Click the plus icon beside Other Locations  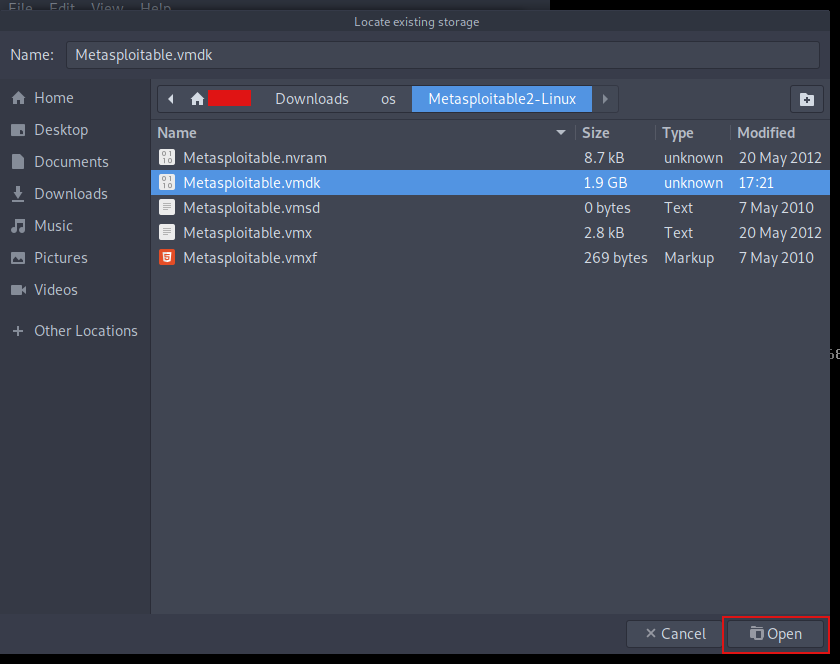coord(18,331)
